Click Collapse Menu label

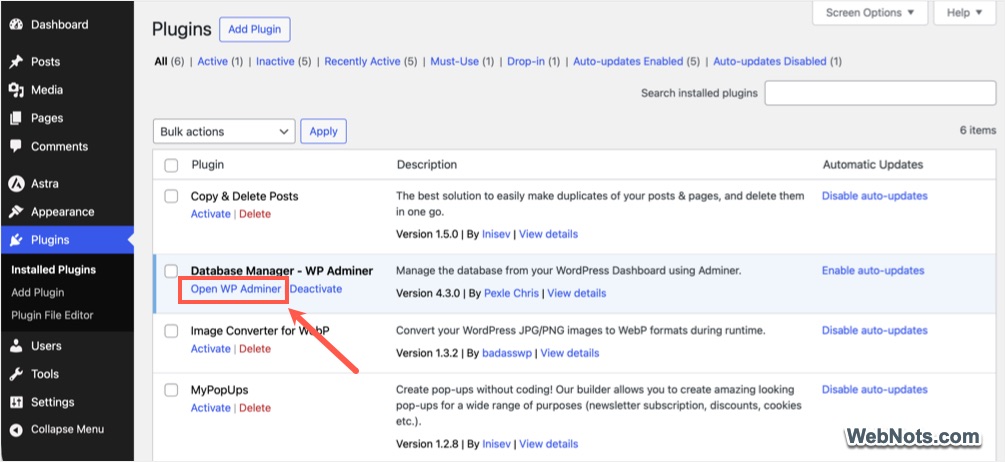[67, 430]
